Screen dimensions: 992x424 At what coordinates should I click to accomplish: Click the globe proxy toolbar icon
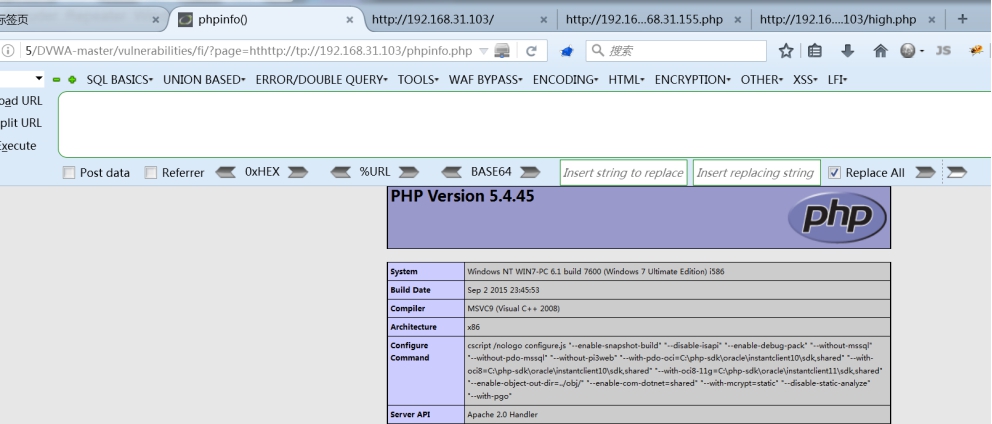point(908,51)
